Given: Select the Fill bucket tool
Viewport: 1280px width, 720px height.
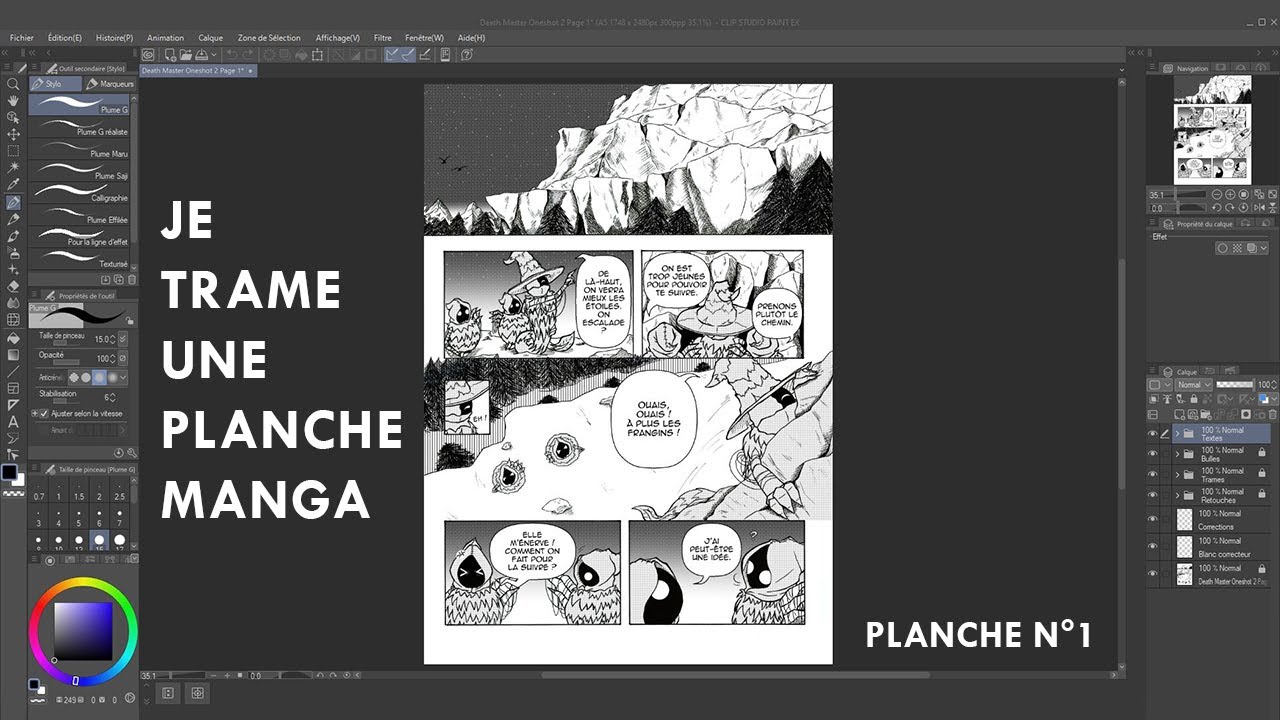Looking at the screenshot, I should pos(13,337).
